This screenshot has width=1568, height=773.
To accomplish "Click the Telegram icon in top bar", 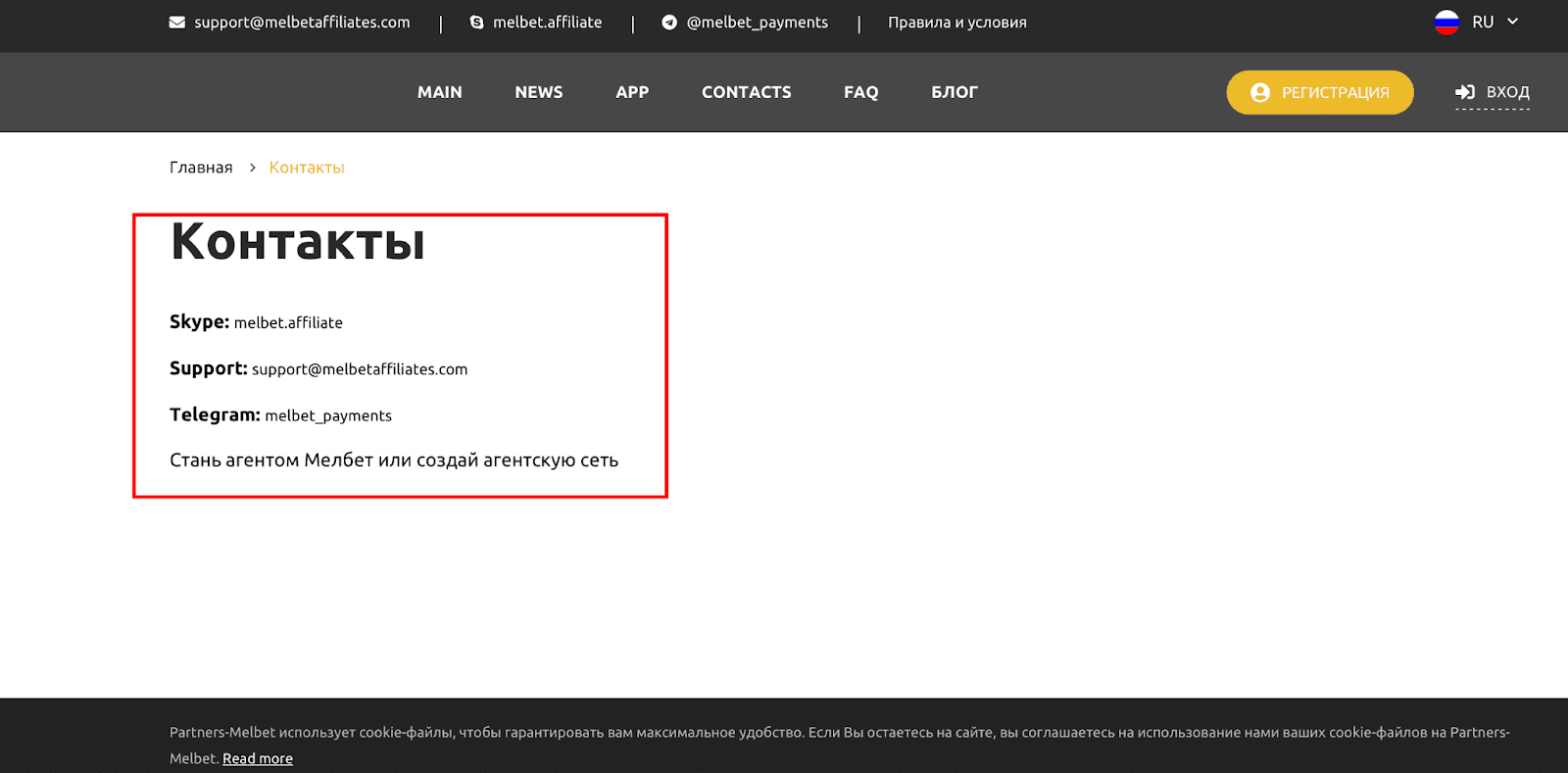I will (669, 23).
